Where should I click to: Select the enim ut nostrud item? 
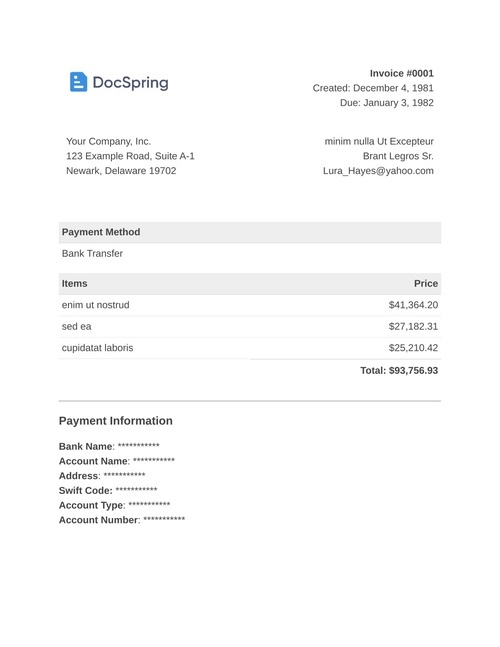coord(95,305)
